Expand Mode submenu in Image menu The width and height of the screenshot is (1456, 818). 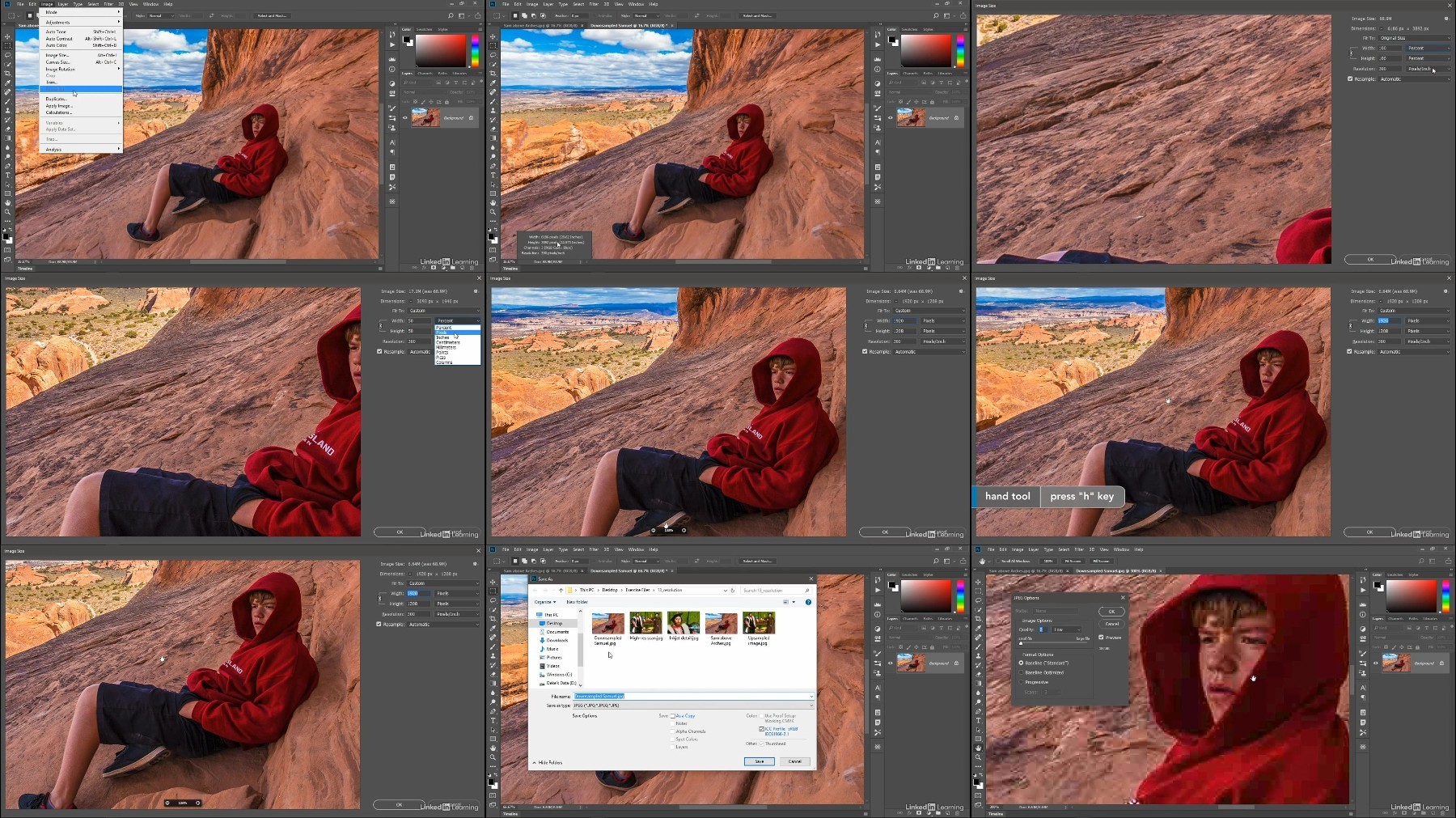coord(82,12)
